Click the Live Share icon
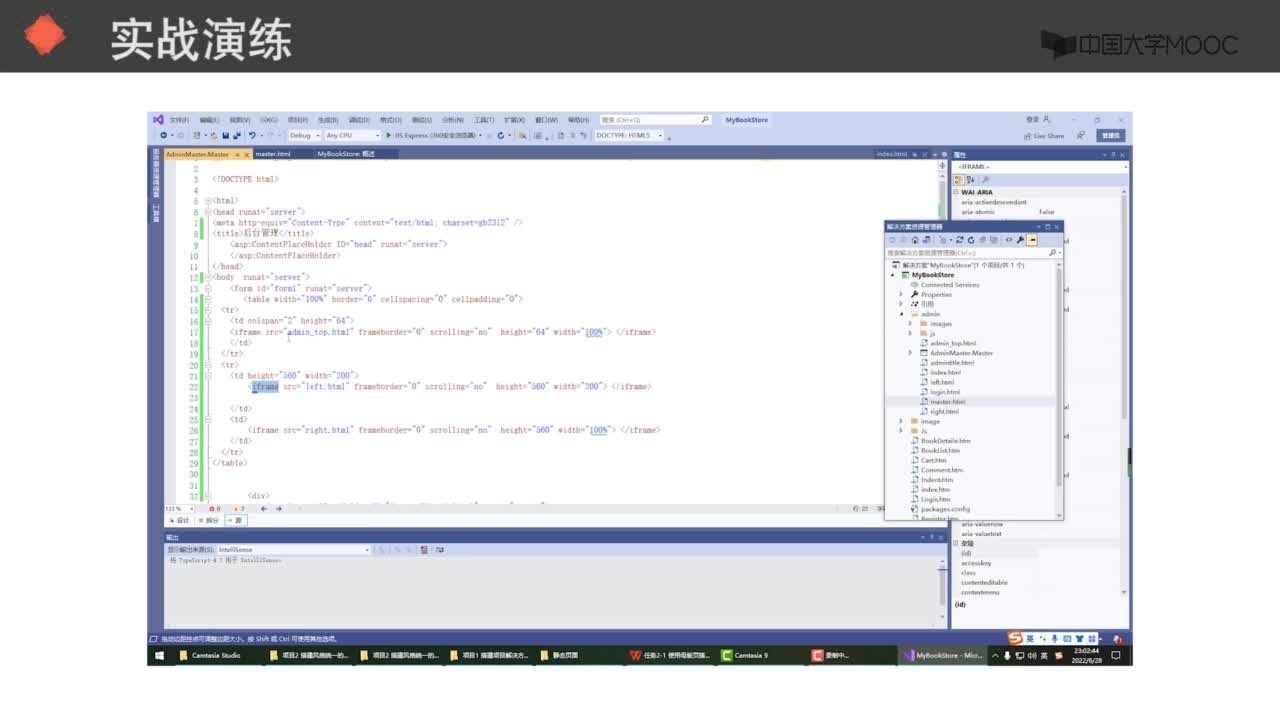The width and height of the screenshot is (1280, 720). tap(1027, 135)
